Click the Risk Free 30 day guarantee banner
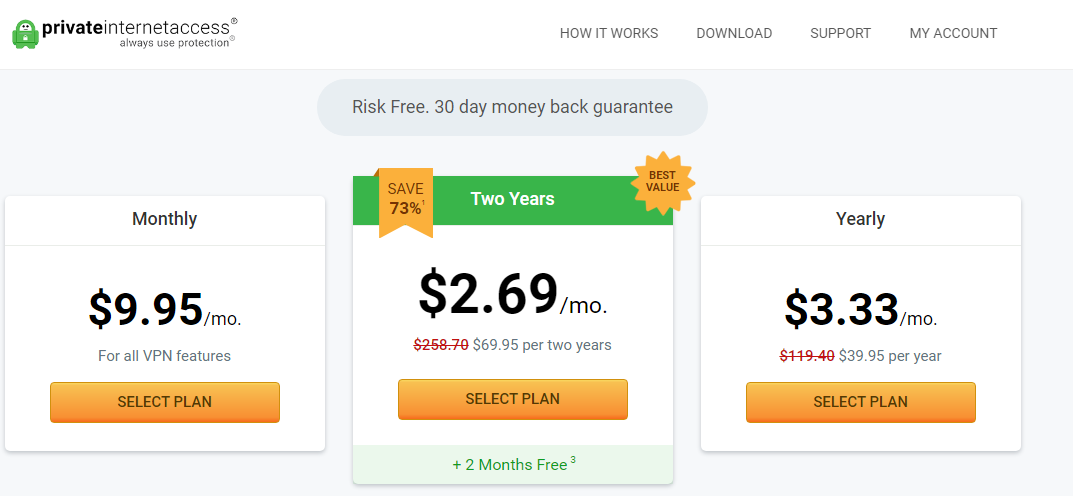 (512, 107)
